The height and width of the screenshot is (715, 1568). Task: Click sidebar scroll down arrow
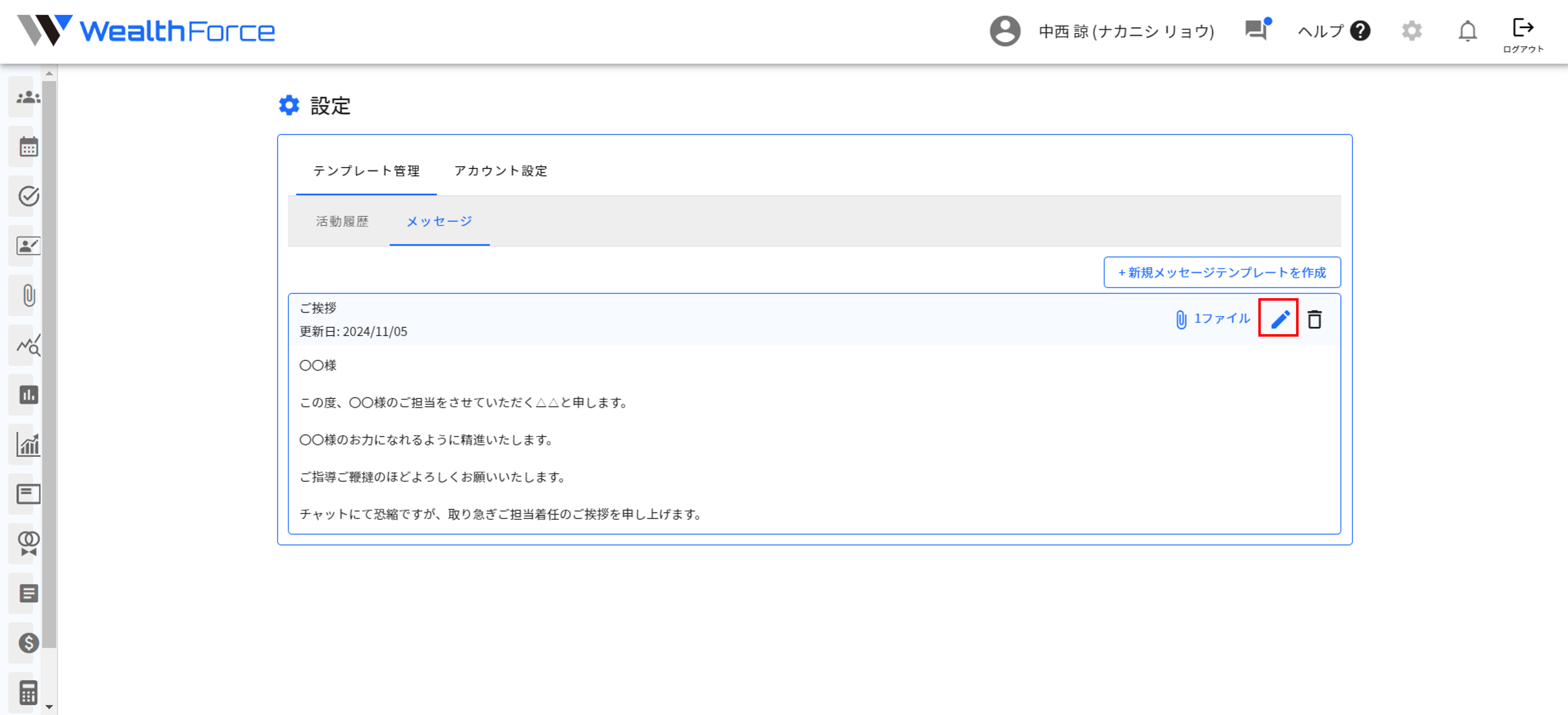coord(49,707)
